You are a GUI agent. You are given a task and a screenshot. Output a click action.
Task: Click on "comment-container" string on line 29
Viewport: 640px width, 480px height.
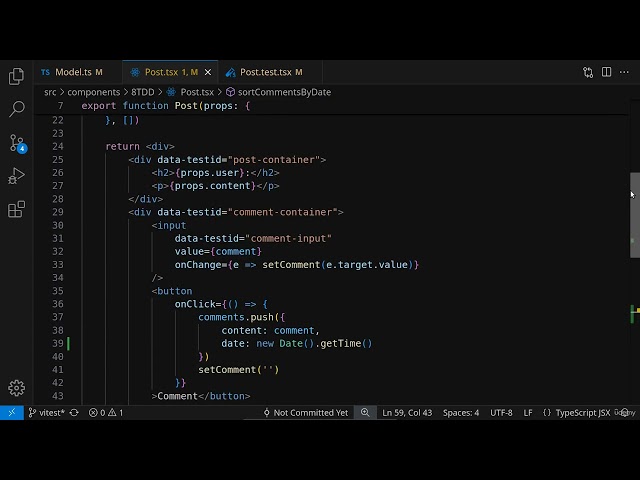[x=282, y=212]
